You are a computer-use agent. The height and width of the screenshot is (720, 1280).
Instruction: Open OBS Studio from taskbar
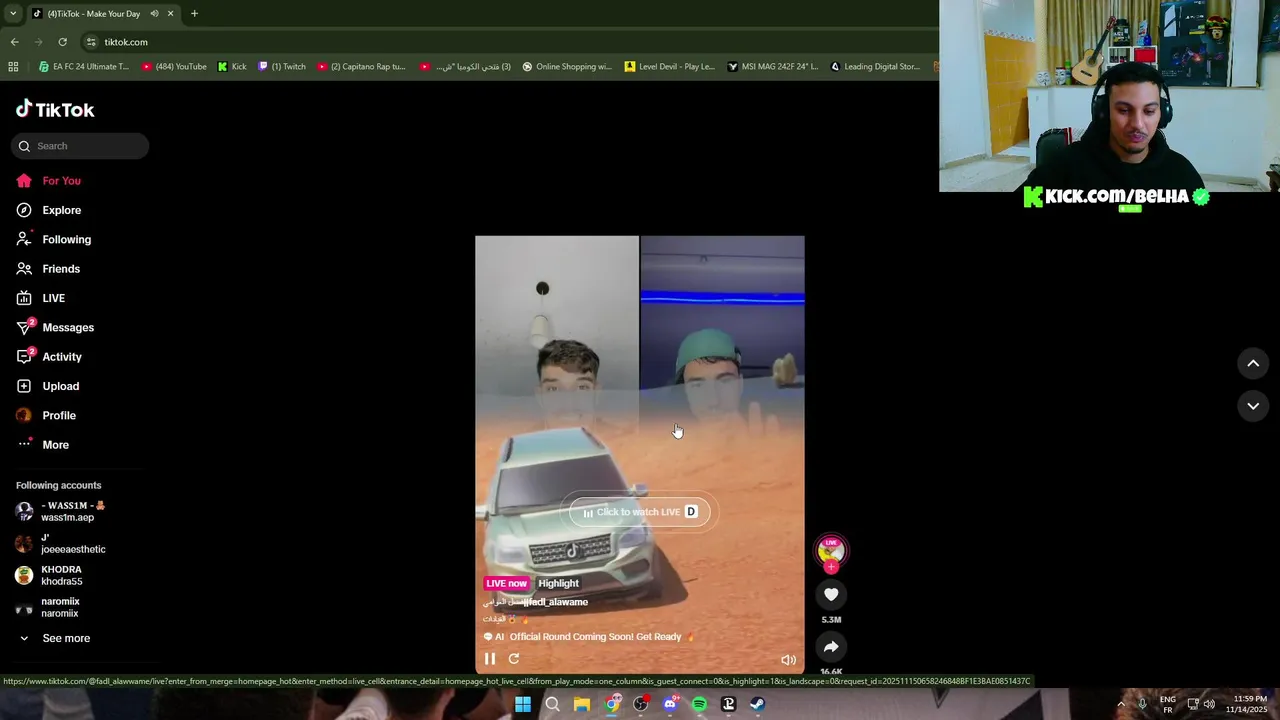(641, 704)
